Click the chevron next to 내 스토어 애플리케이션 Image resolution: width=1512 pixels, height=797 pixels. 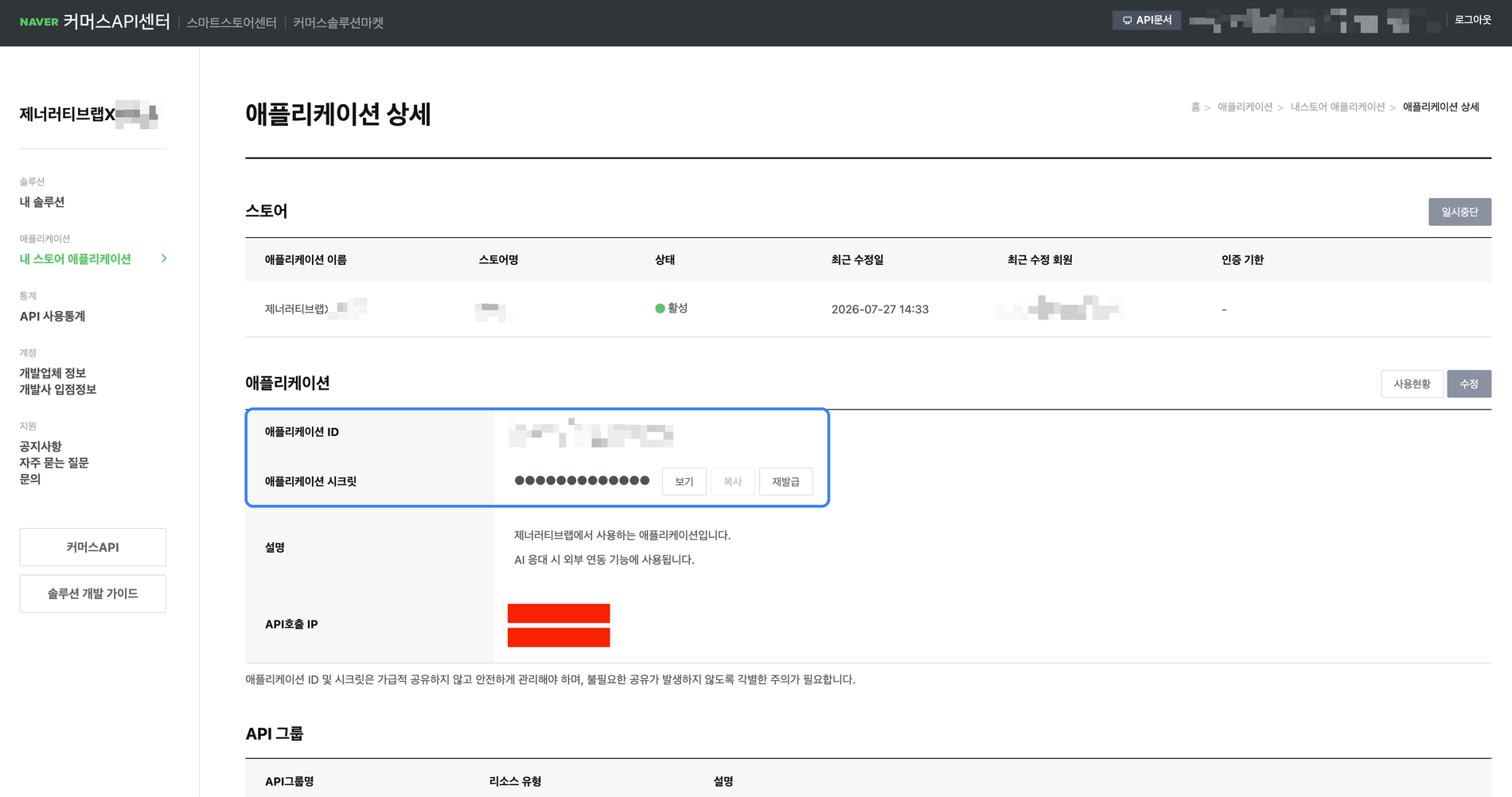point(164,259)
